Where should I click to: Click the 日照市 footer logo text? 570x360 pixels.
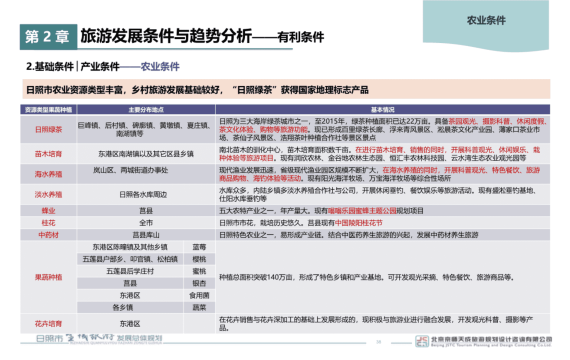coord(50,339)
